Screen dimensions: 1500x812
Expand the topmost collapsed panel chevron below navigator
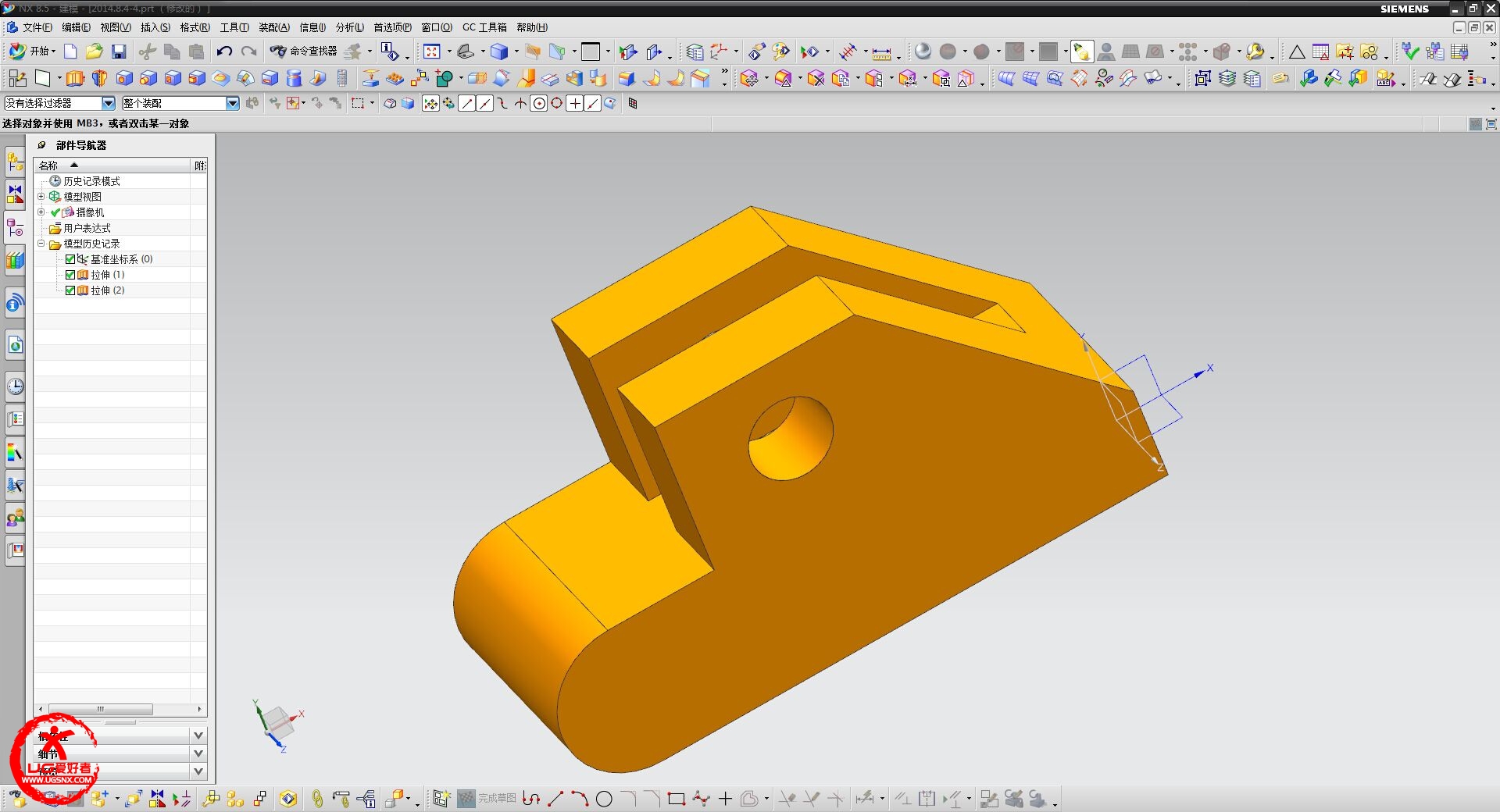tap(198, 735)
